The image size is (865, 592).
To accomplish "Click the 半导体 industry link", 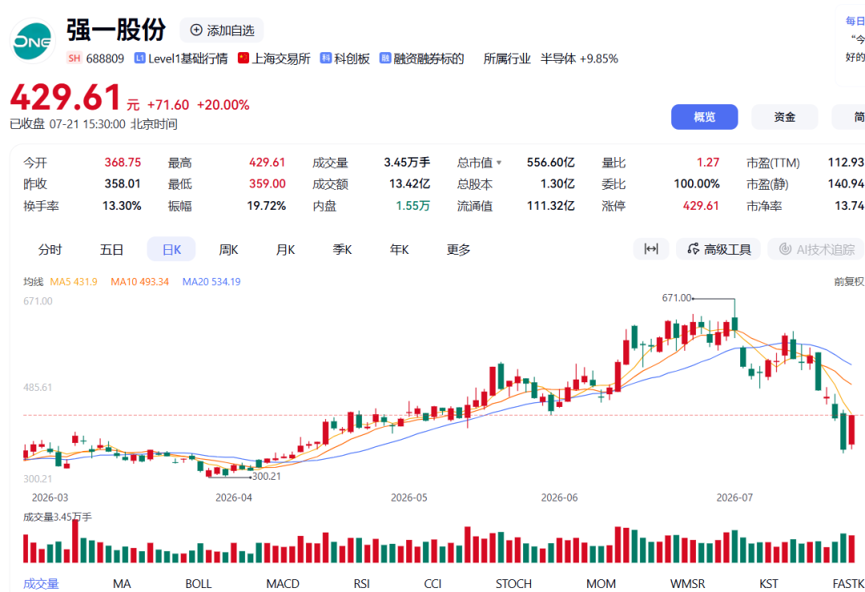I will tap(558, 58).
